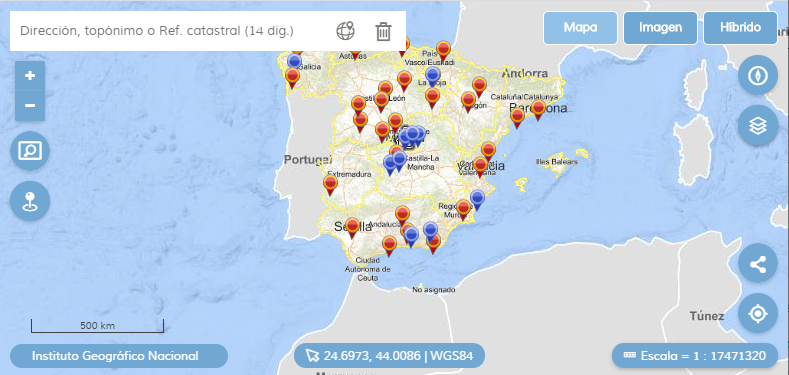Click the zoom in plus button

pos(30,76)
